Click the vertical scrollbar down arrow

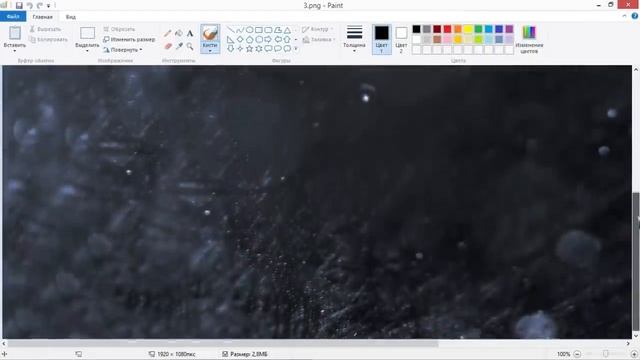coord(636,336)
